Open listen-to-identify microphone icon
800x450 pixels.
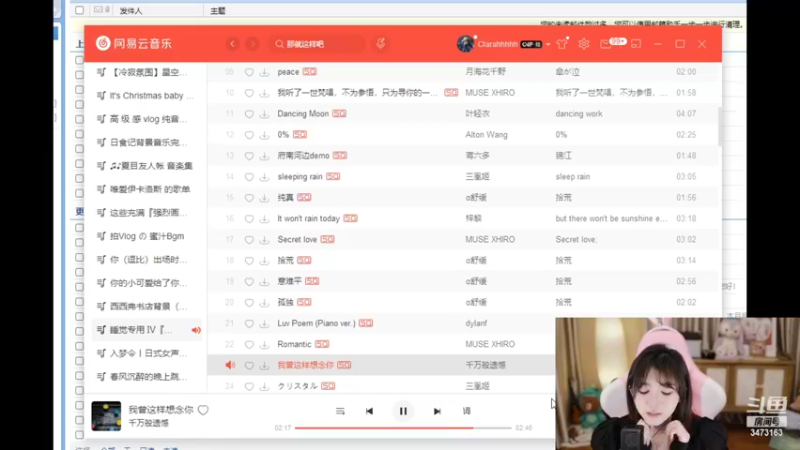tap(381, 44)
